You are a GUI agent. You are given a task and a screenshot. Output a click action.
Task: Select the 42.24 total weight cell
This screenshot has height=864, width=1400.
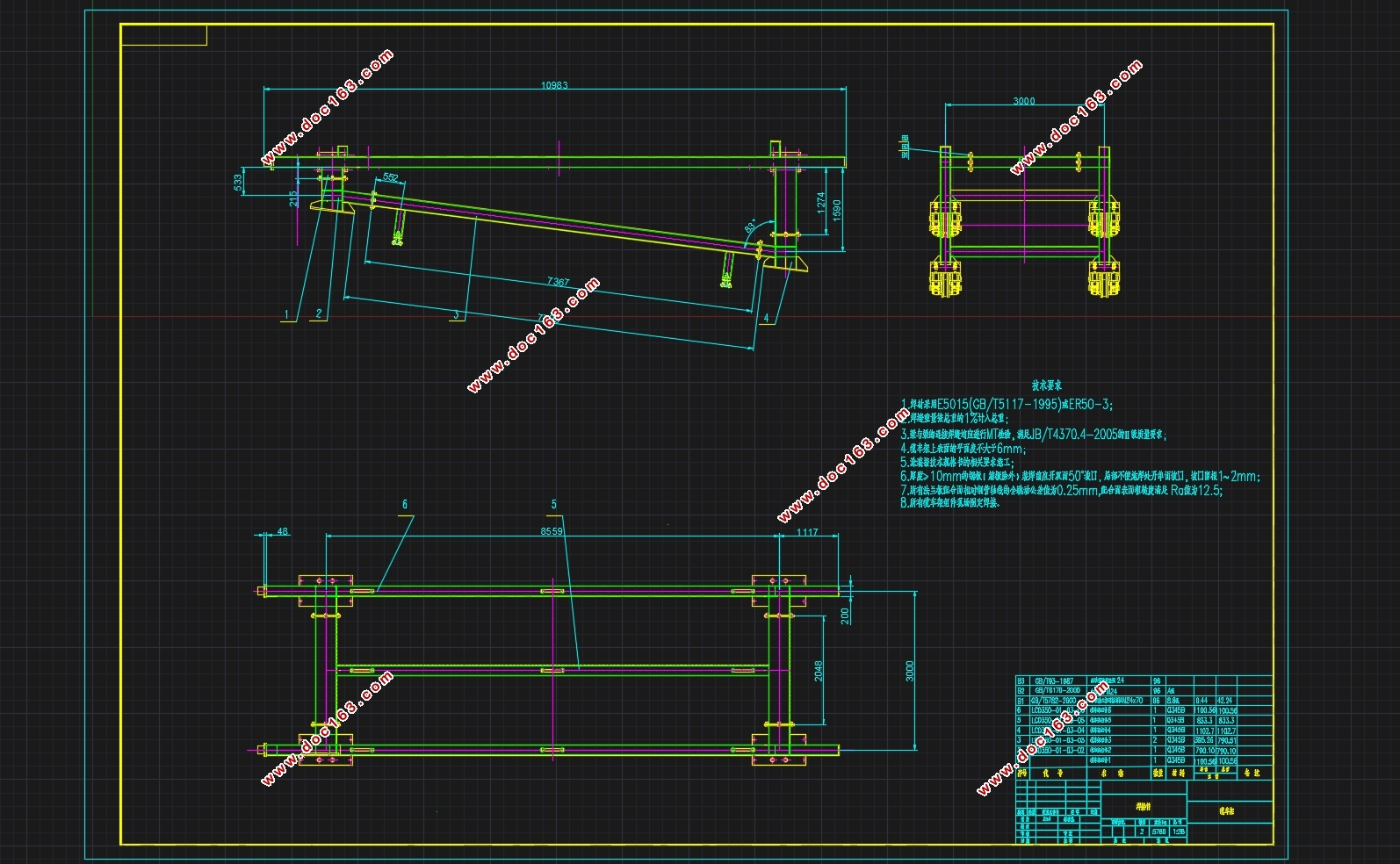[x=1226, y=701]
